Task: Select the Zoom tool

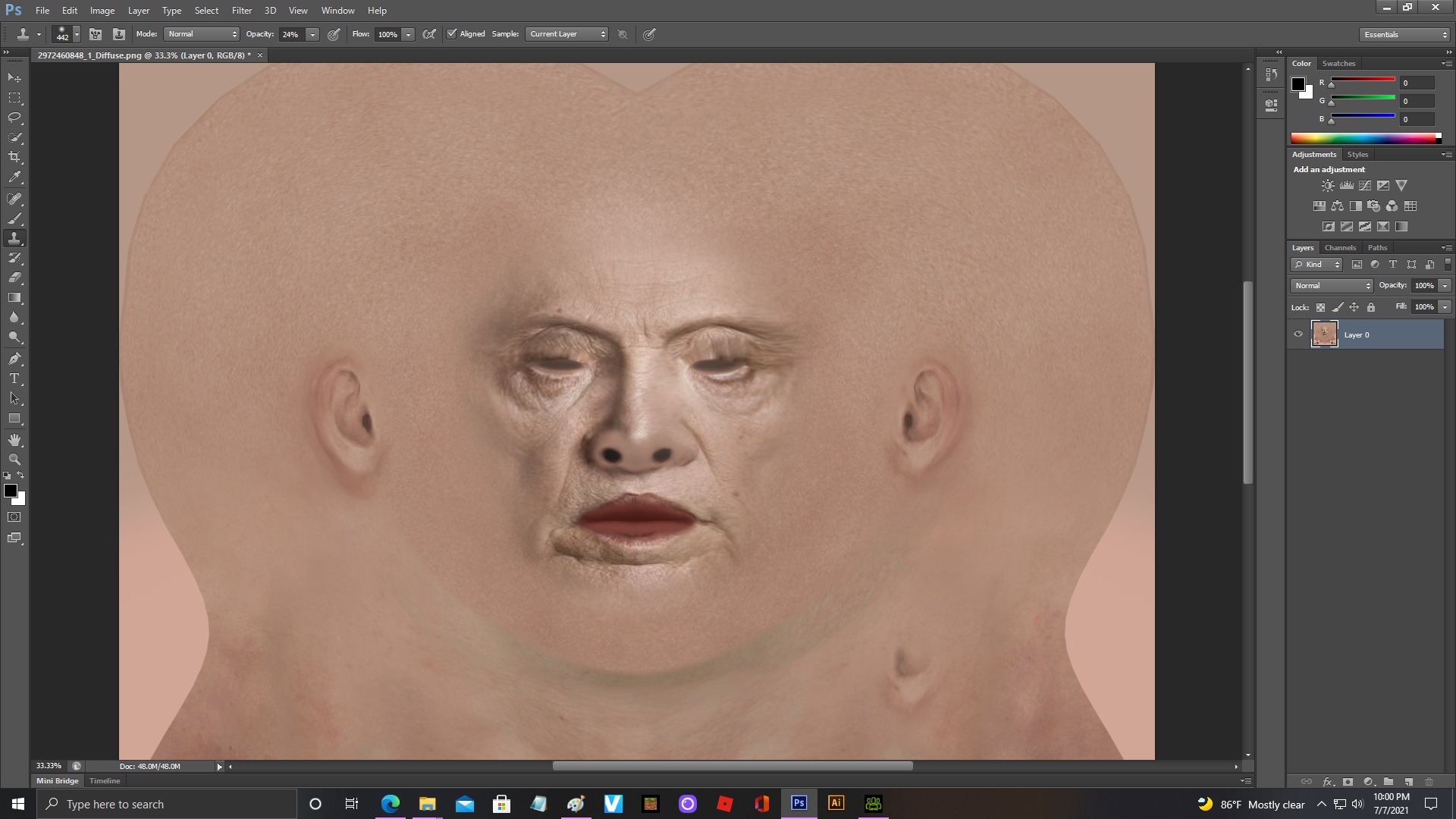Action: [x=14, y=460]
